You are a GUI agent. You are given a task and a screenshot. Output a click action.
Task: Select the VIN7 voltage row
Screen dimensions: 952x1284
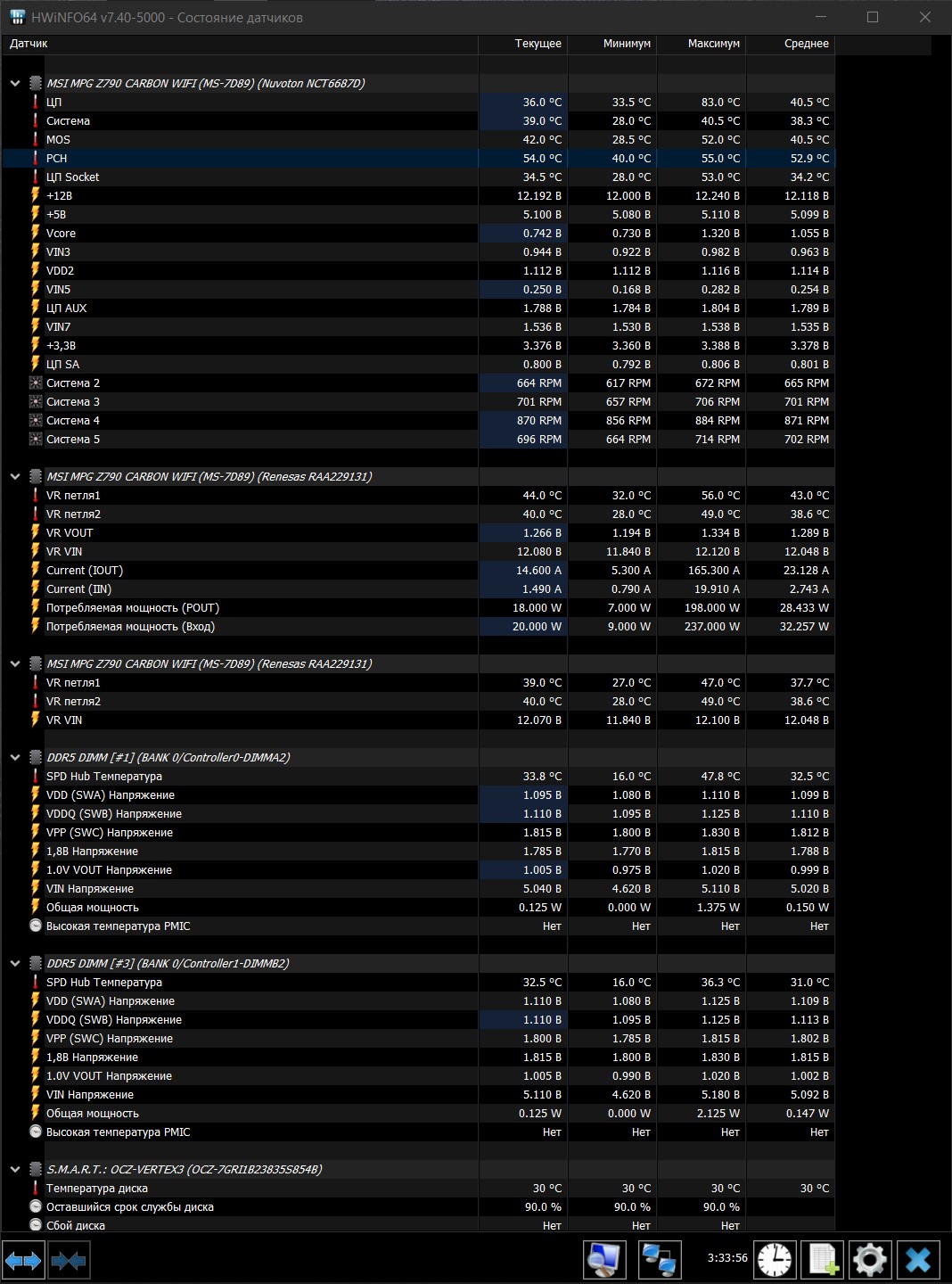(x=419, y=326)
